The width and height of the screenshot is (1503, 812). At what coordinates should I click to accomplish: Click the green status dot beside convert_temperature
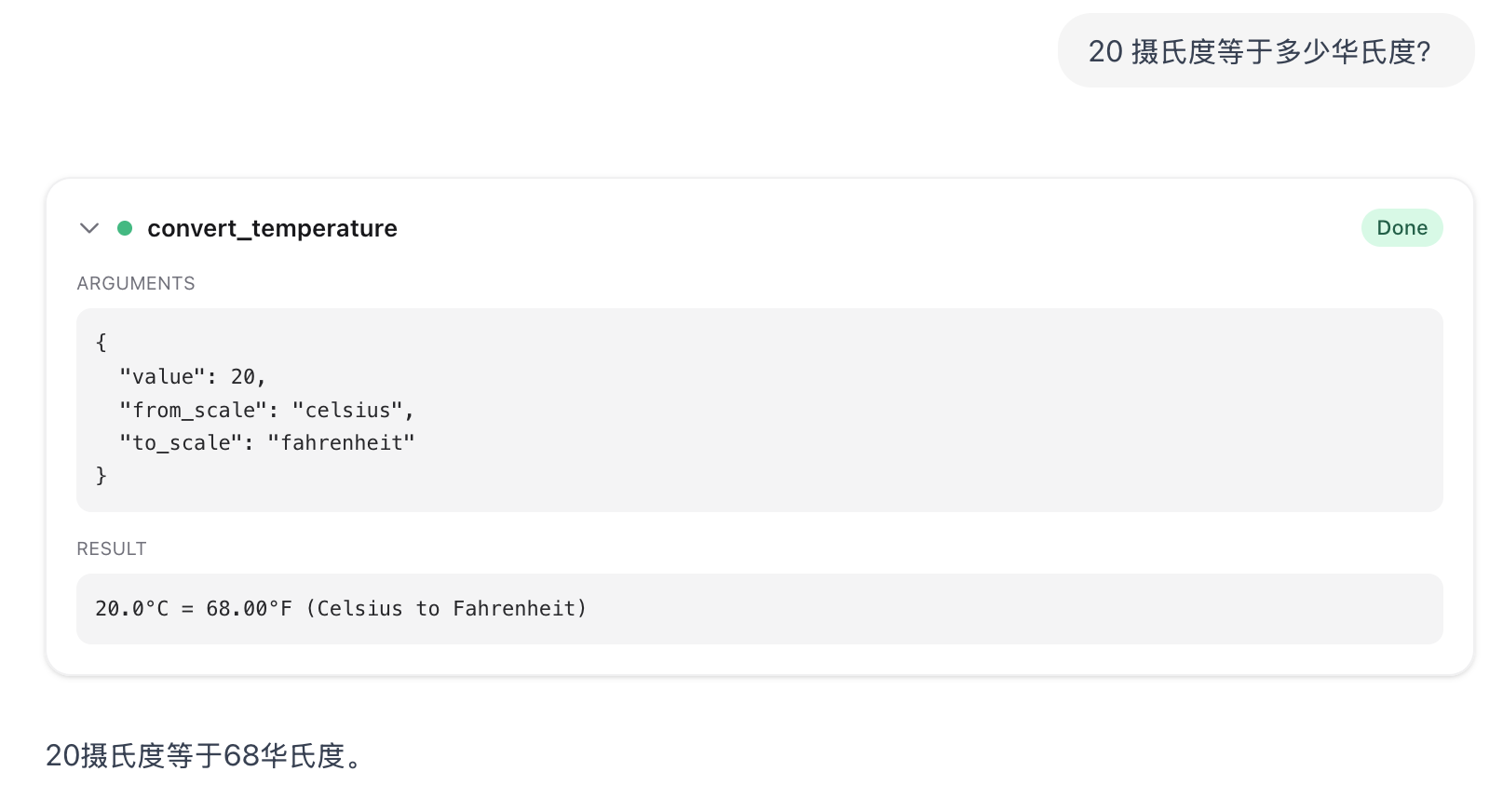pos(125,228)
